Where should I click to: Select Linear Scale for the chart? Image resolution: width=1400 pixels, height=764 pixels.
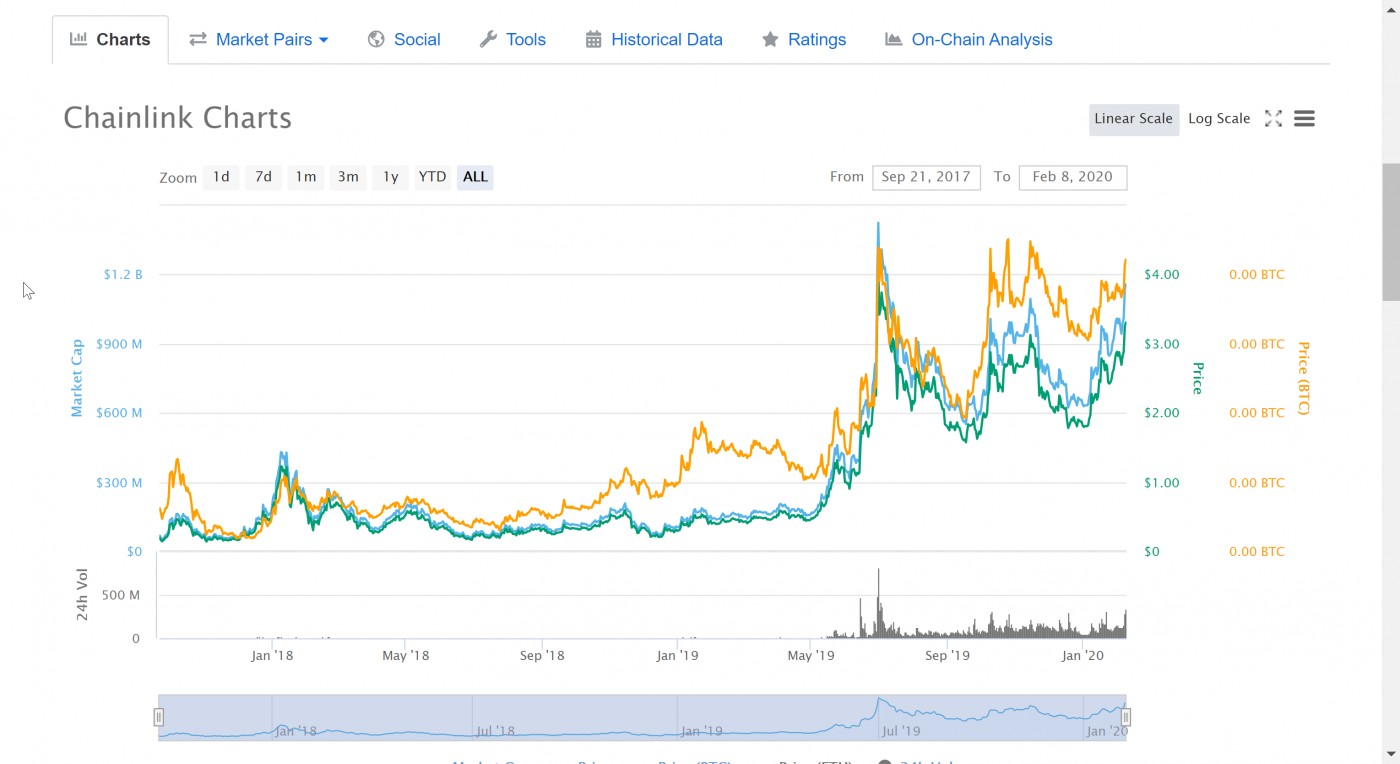click(1133, 119)
